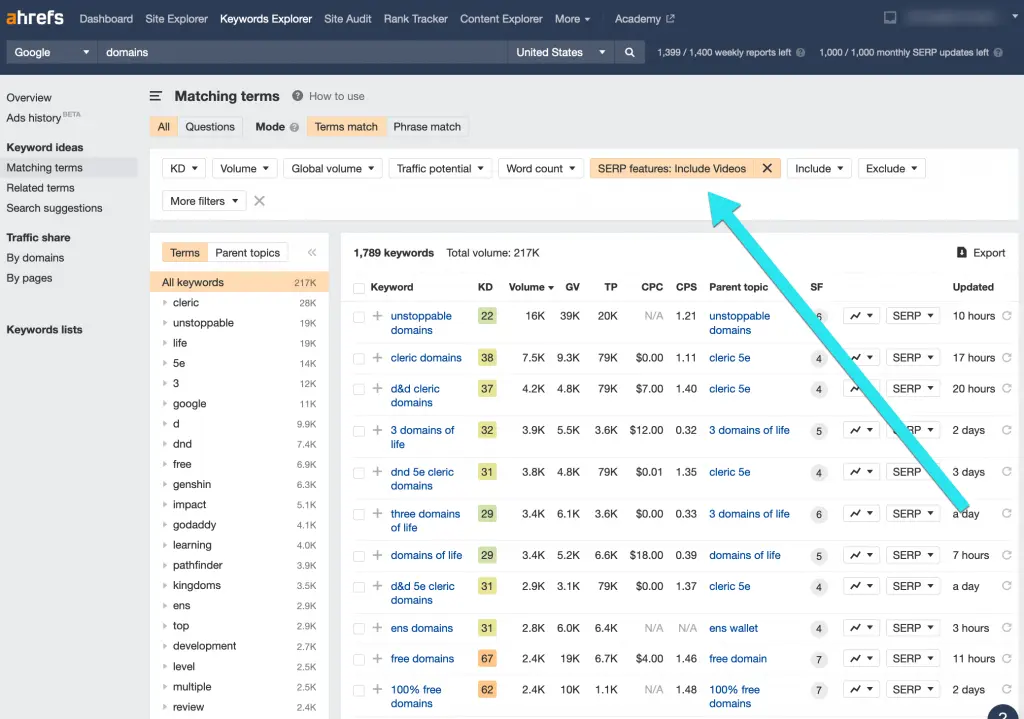Viewport: 1024px width, 719px height.
Task: Clear all active filters beside More filters
Action: [x=258, y=200]
